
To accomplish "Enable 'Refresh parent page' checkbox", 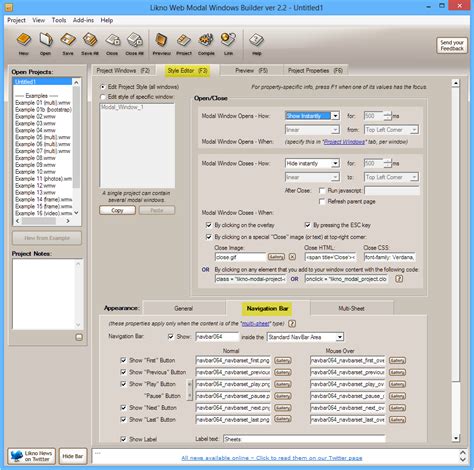I will coord(322,202).
